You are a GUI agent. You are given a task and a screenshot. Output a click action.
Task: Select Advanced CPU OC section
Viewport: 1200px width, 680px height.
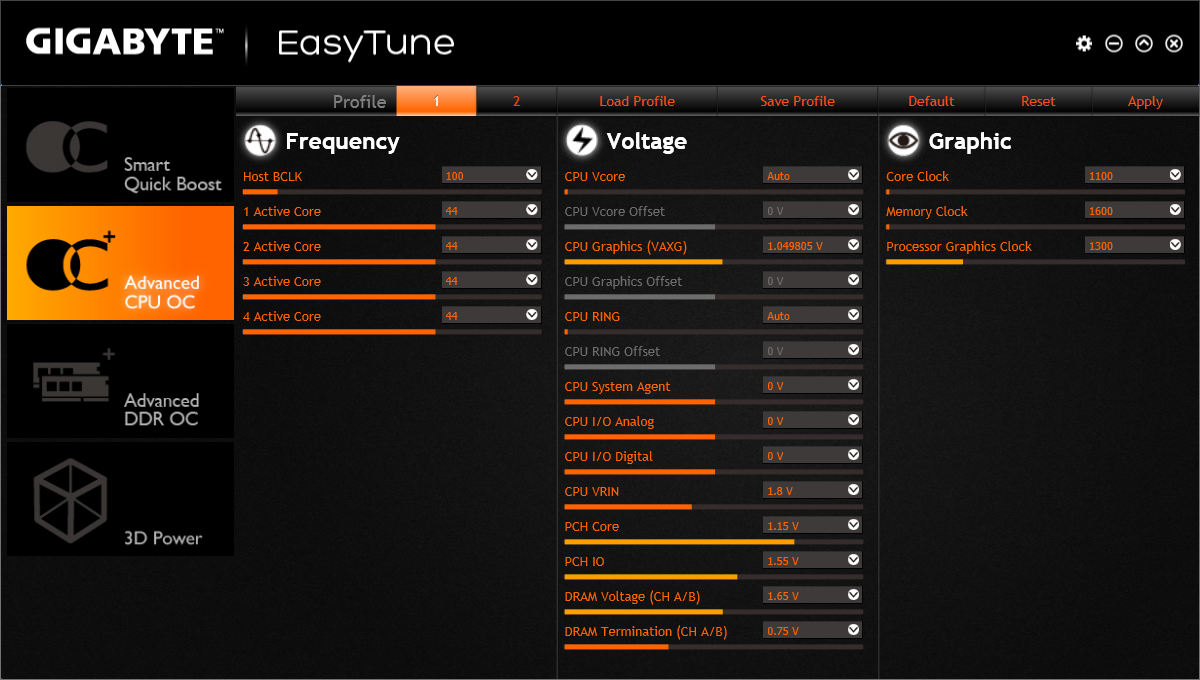[x=120, y=263]
